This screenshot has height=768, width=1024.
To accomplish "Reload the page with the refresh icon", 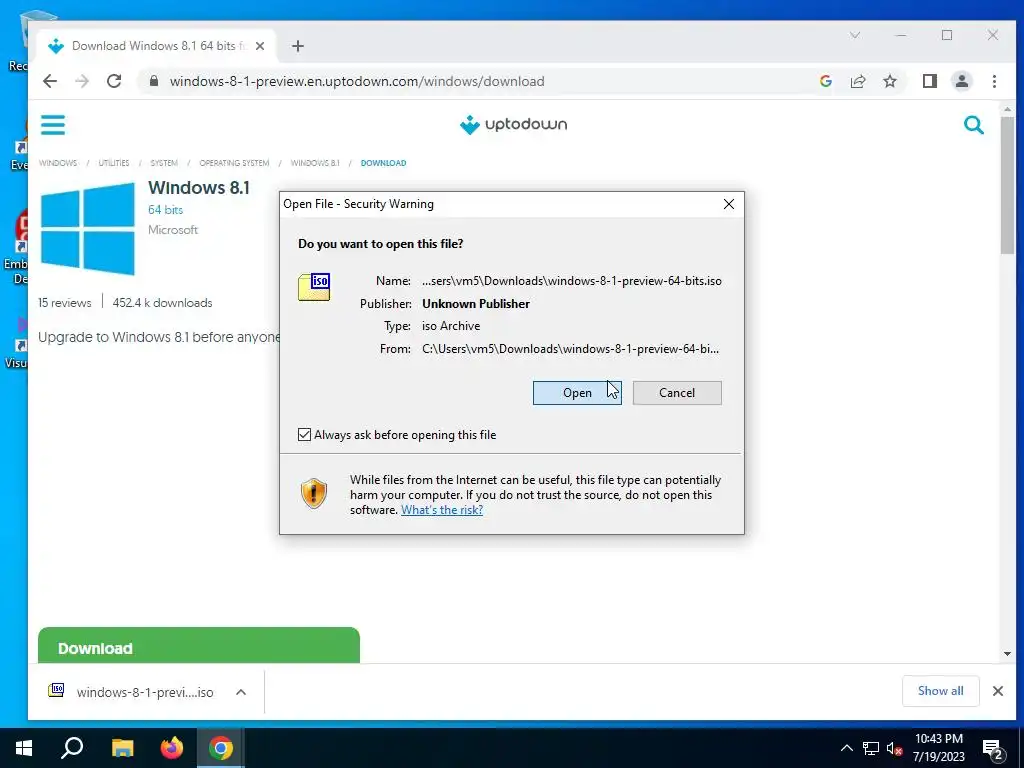I will (114, 81).
